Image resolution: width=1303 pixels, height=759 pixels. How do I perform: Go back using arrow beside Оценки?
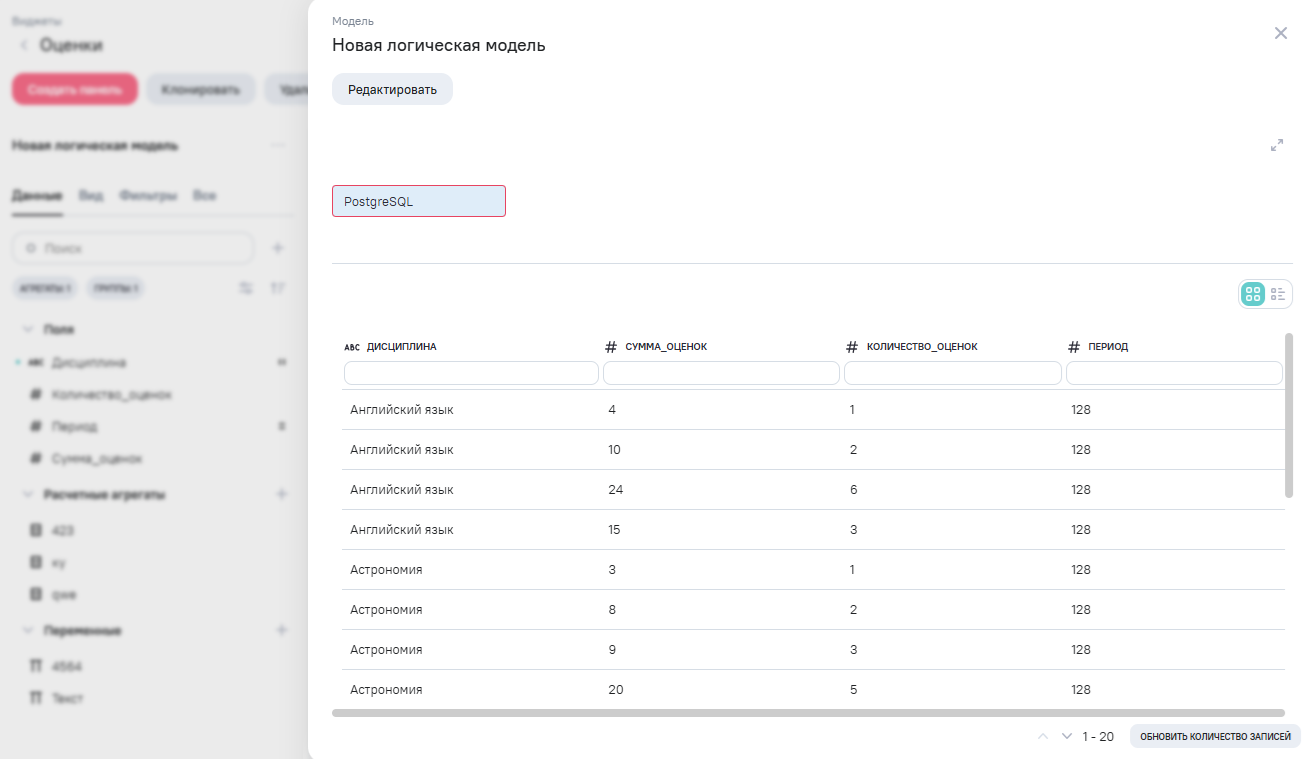24,45
